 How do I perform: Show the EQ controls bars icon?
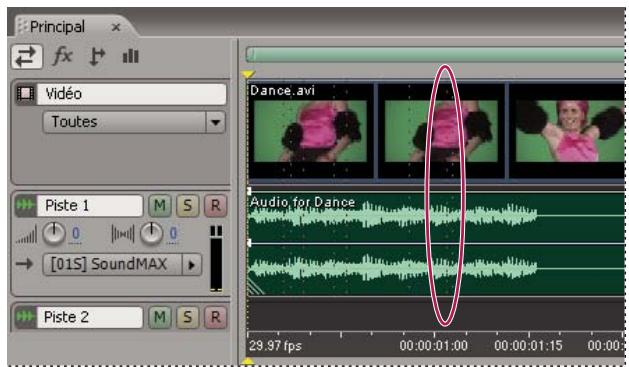pos(131,56)
